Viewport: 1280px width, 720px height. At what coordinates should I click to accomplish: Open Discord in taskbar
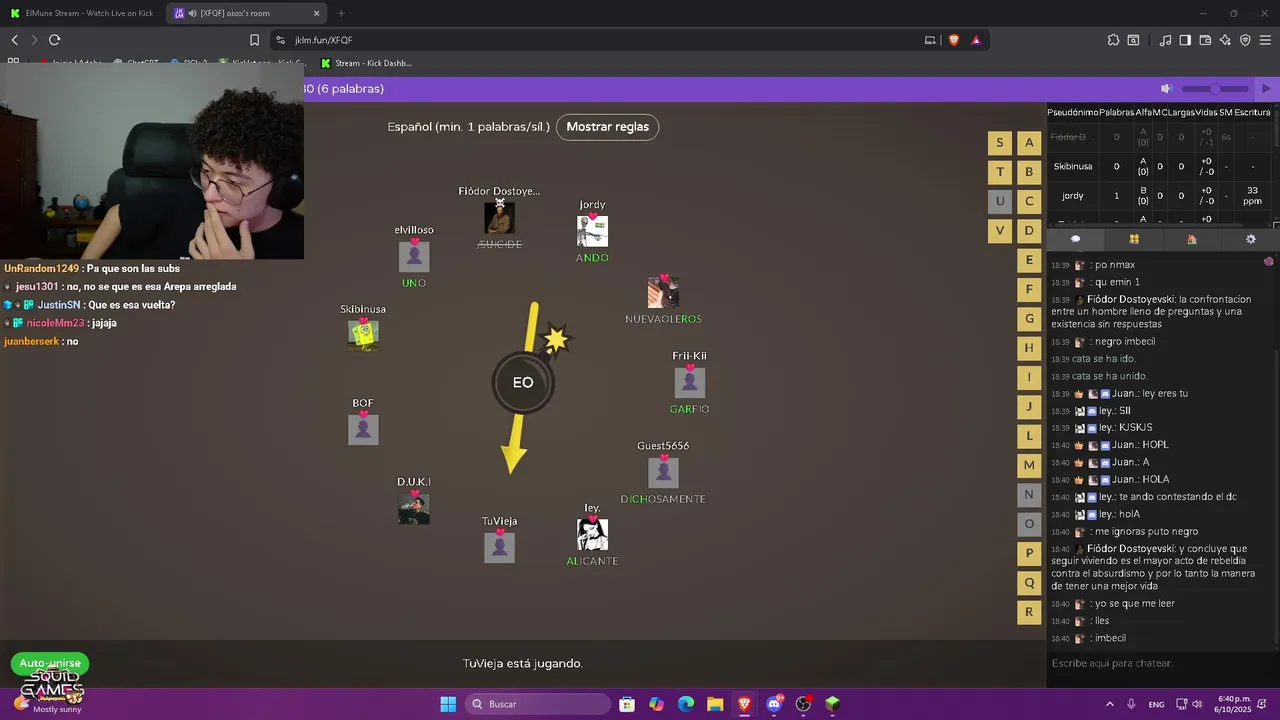coord(773,704)
